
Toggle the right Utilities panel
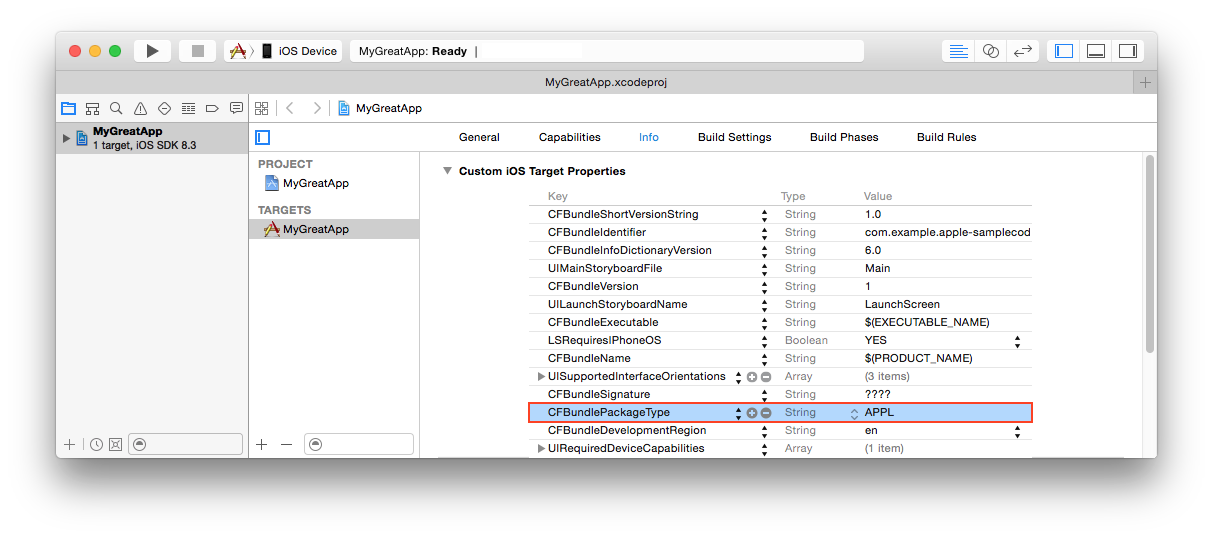pos(1127,51)
